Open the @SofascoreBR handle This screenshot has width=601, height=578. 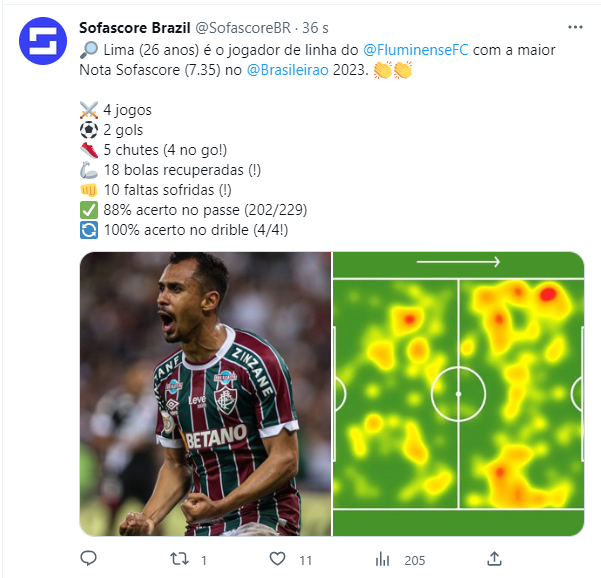pos(243,28)
